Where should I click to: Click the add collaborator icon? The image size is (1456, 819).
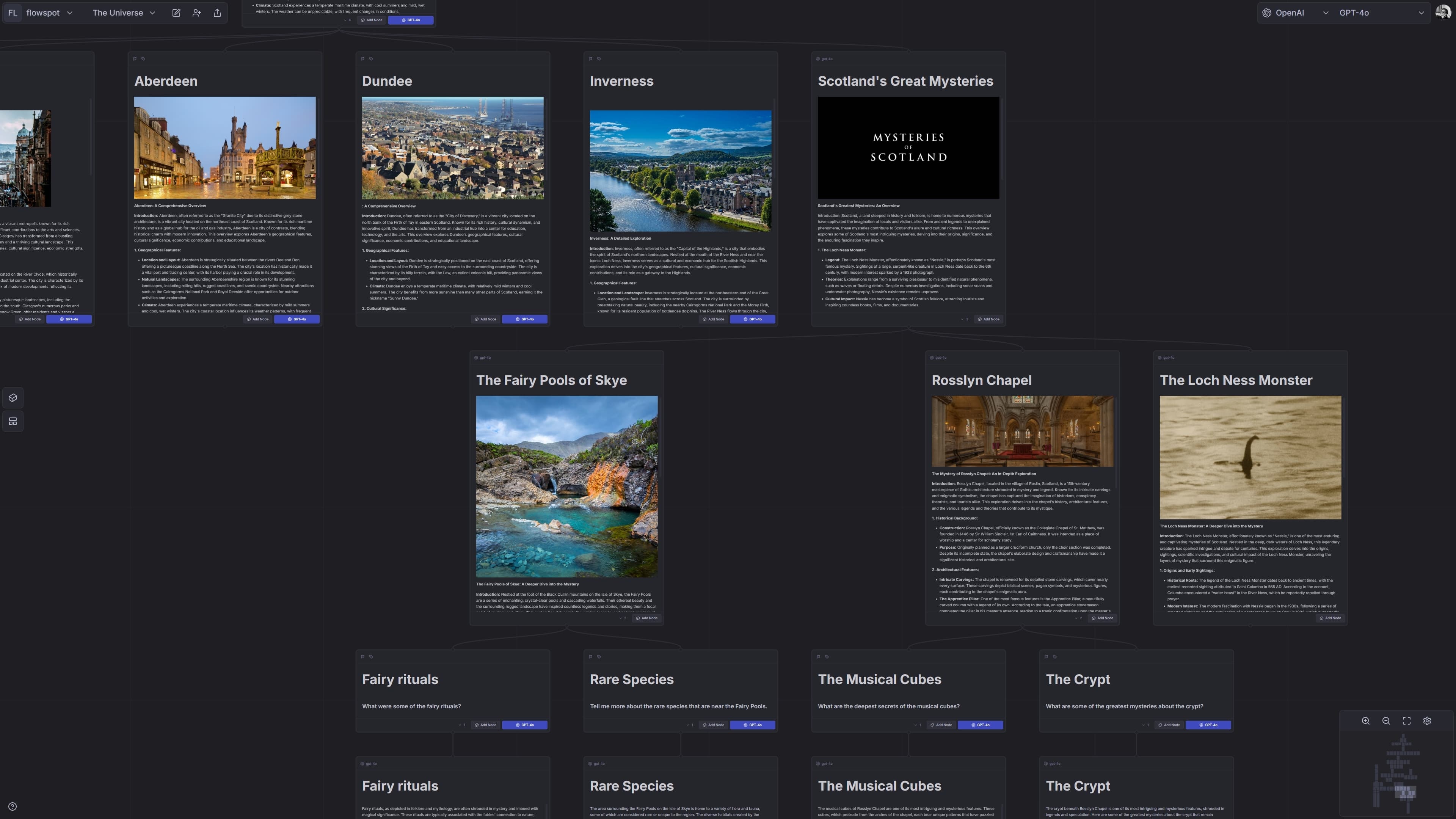[197, 13]
